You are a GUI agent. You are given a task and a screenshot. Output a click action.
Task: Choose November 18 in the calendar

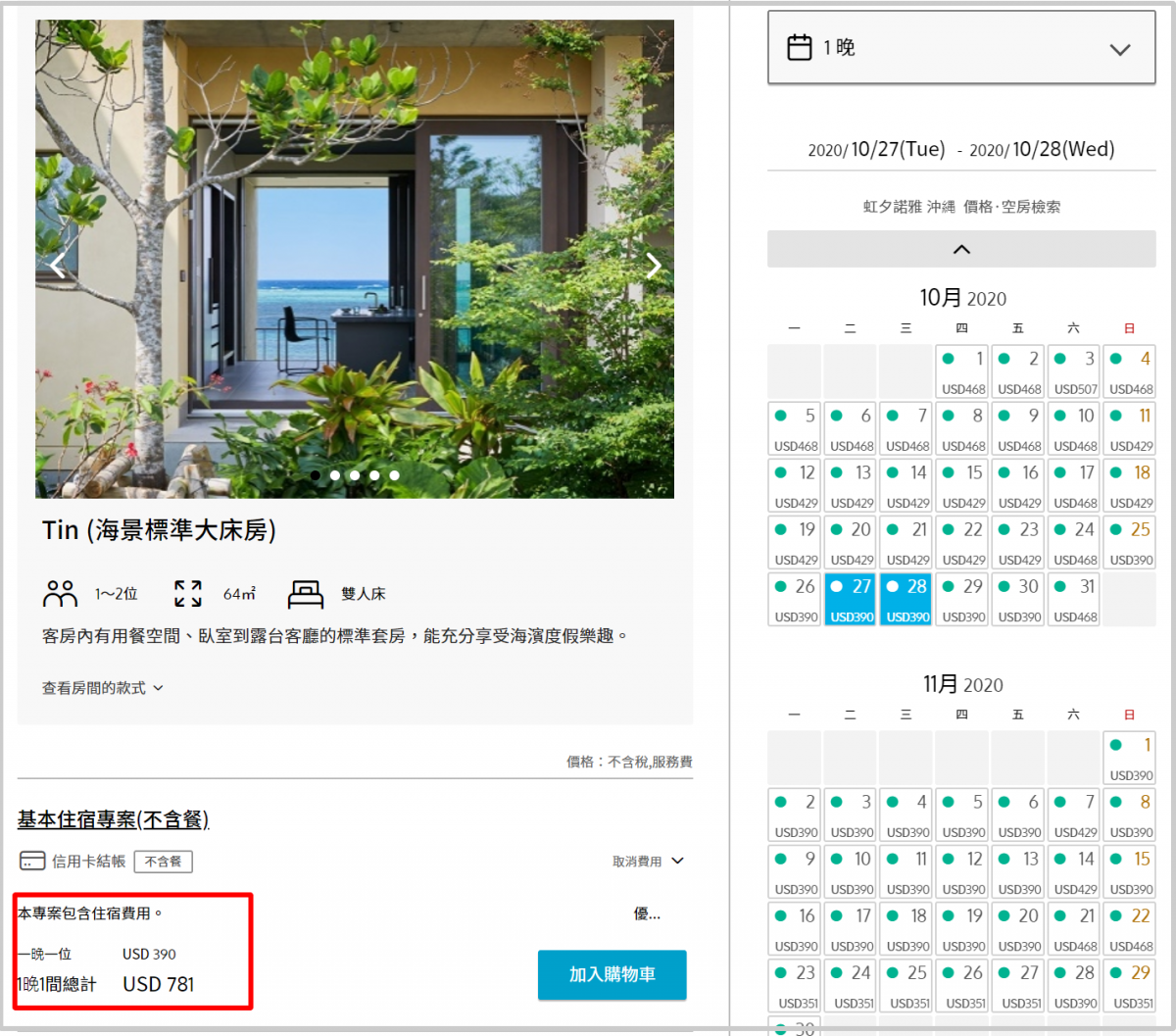coord(906,928)
